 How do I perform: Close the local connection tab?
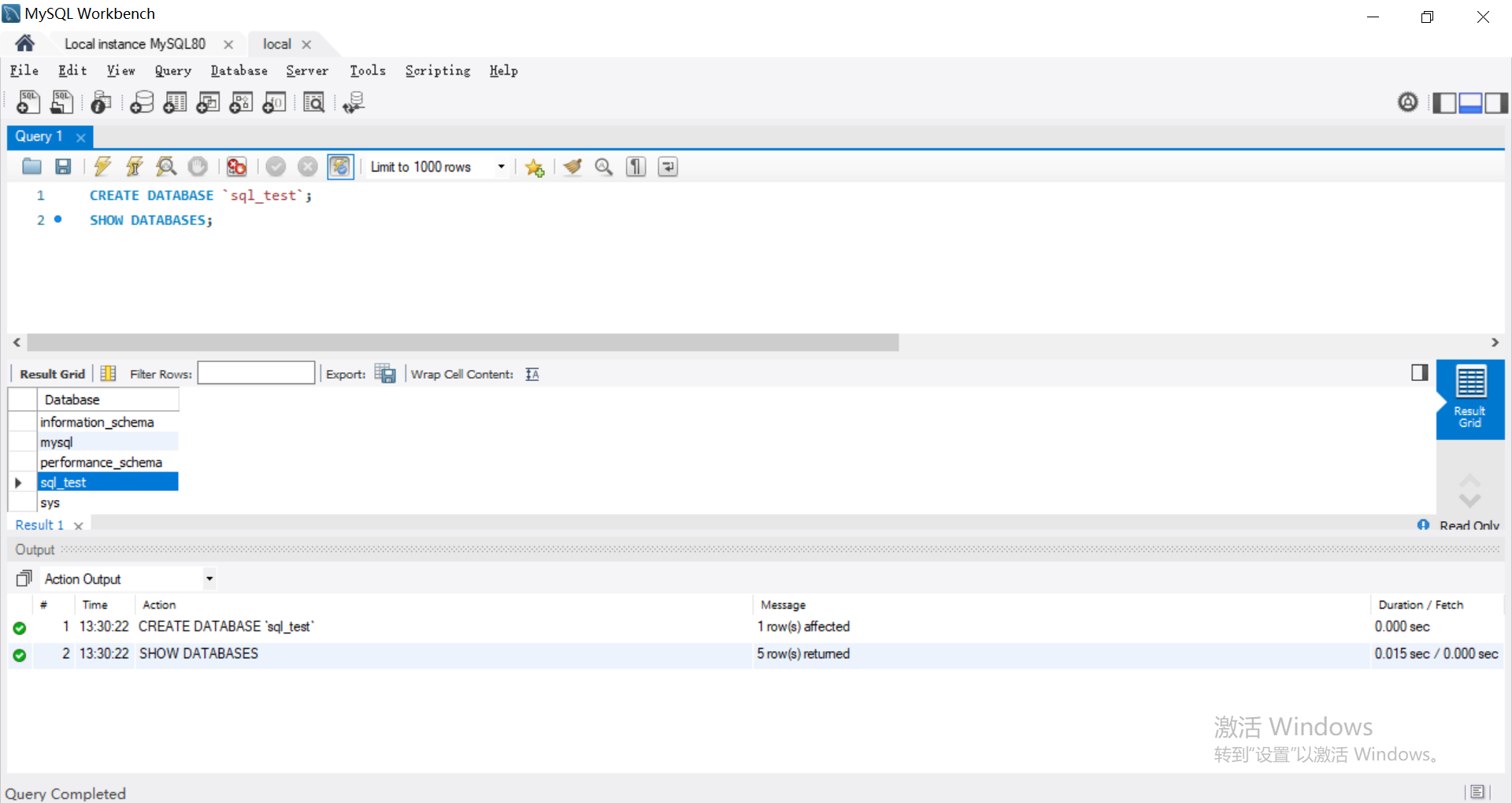[x=306, y=45]
